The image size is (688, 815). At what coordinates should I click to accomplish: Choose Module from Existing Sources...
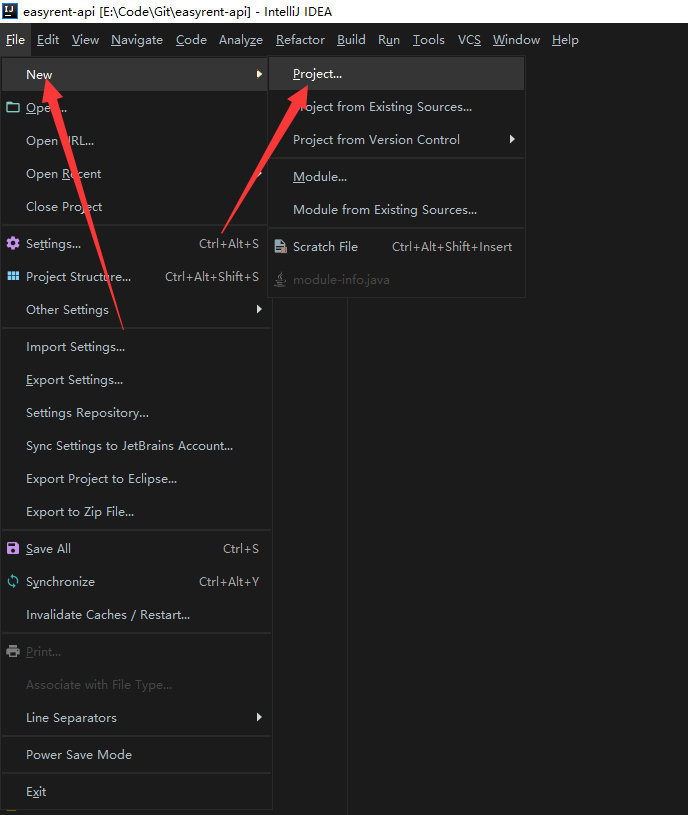(x=396, y=209)
